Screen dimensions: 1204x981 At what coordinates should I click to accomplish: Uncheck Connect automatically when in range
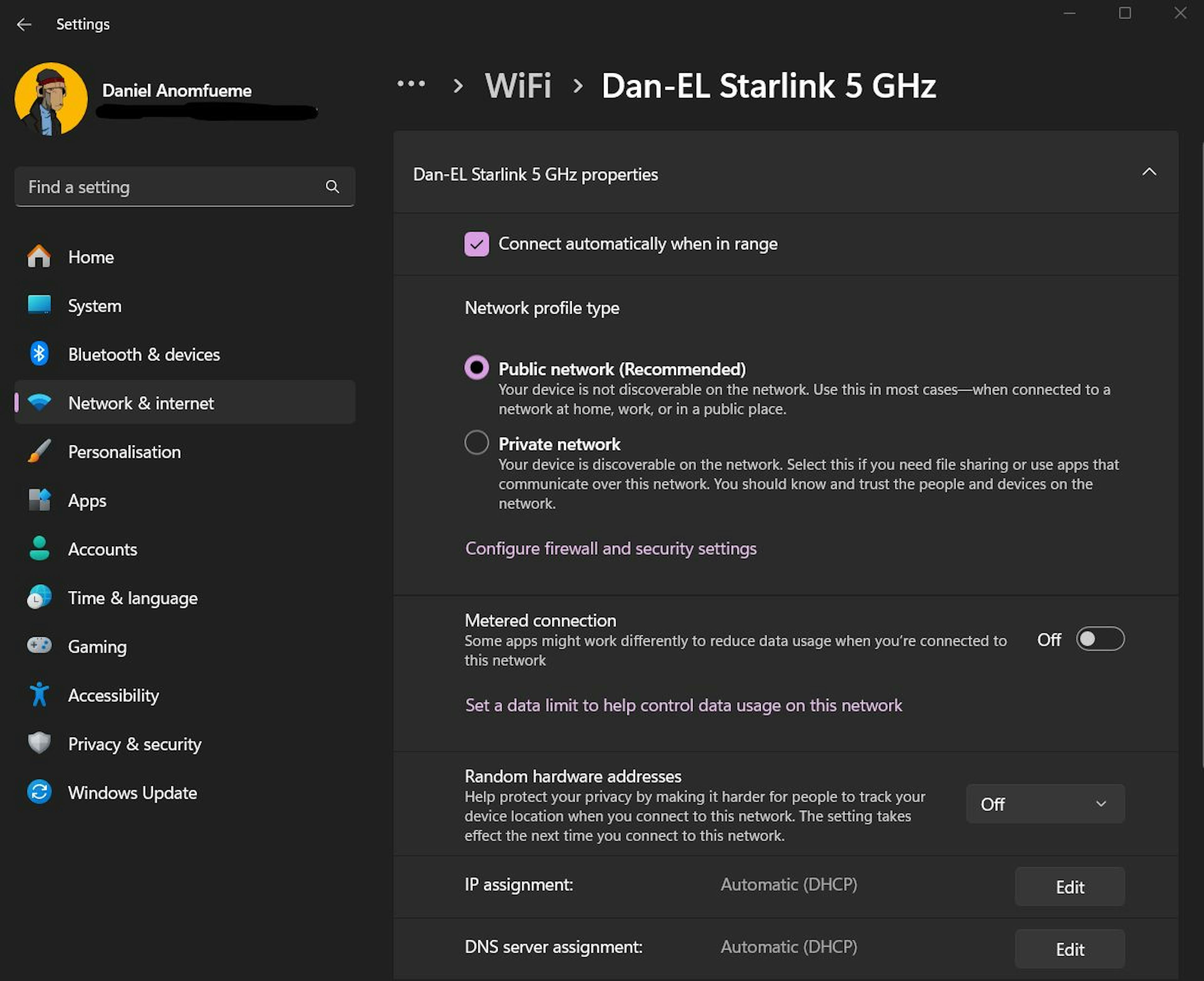476,244
